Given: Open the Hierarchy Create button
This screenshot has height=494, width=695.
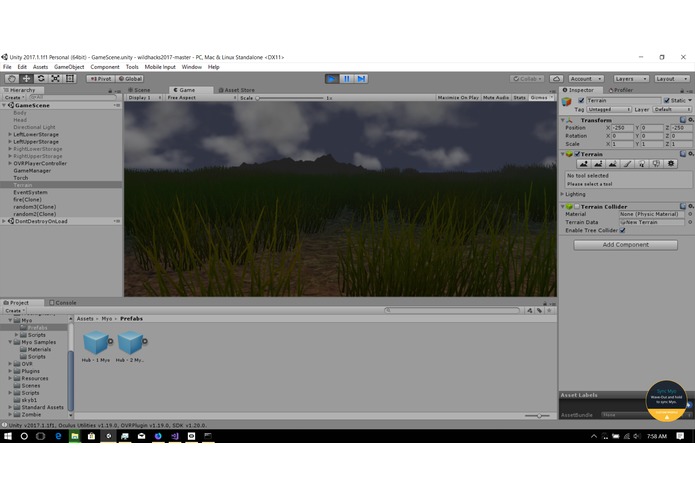Looking at the screenshot, I should tap(14, 97).
